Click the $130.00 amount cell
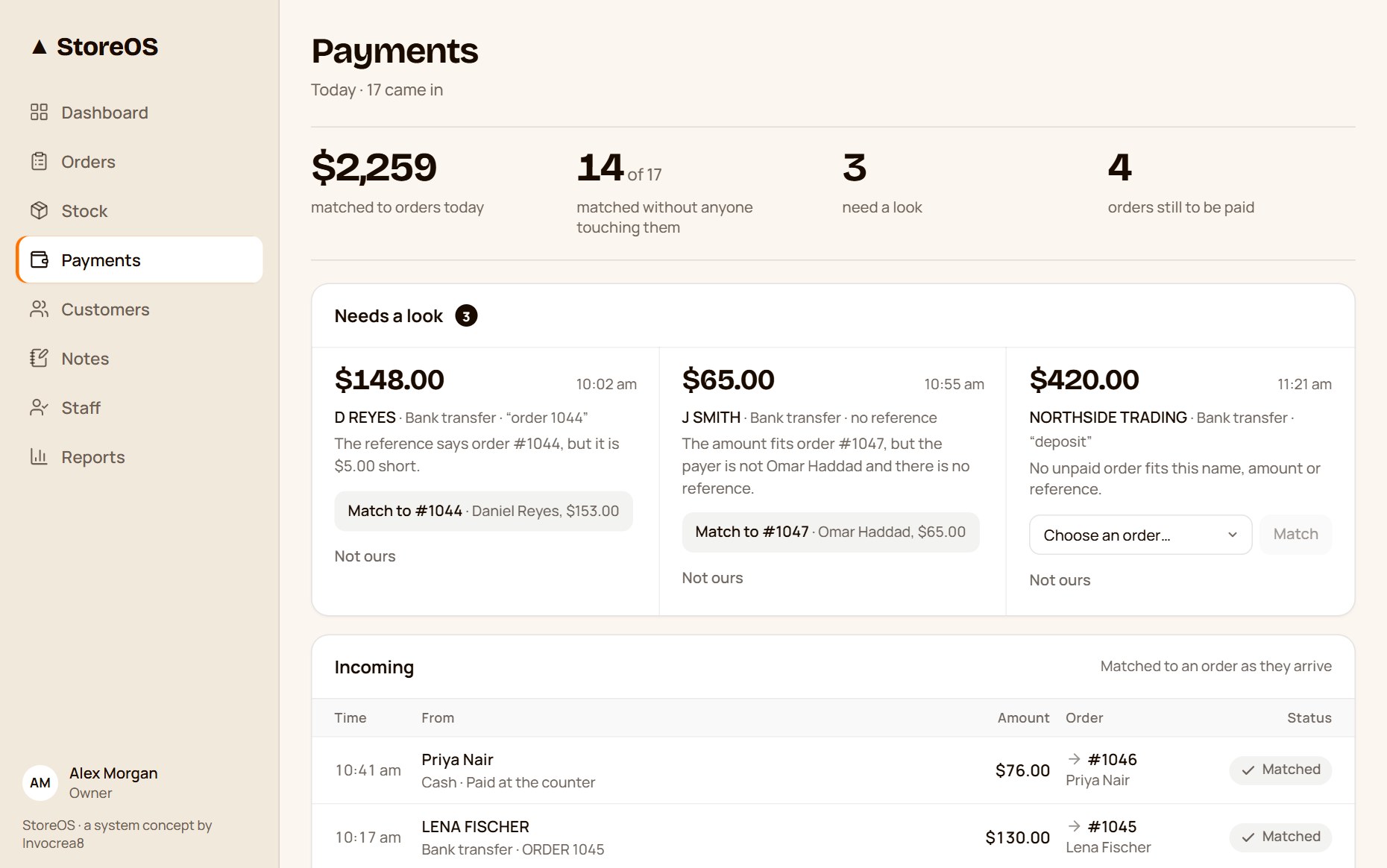 [x=1017, y=837]
